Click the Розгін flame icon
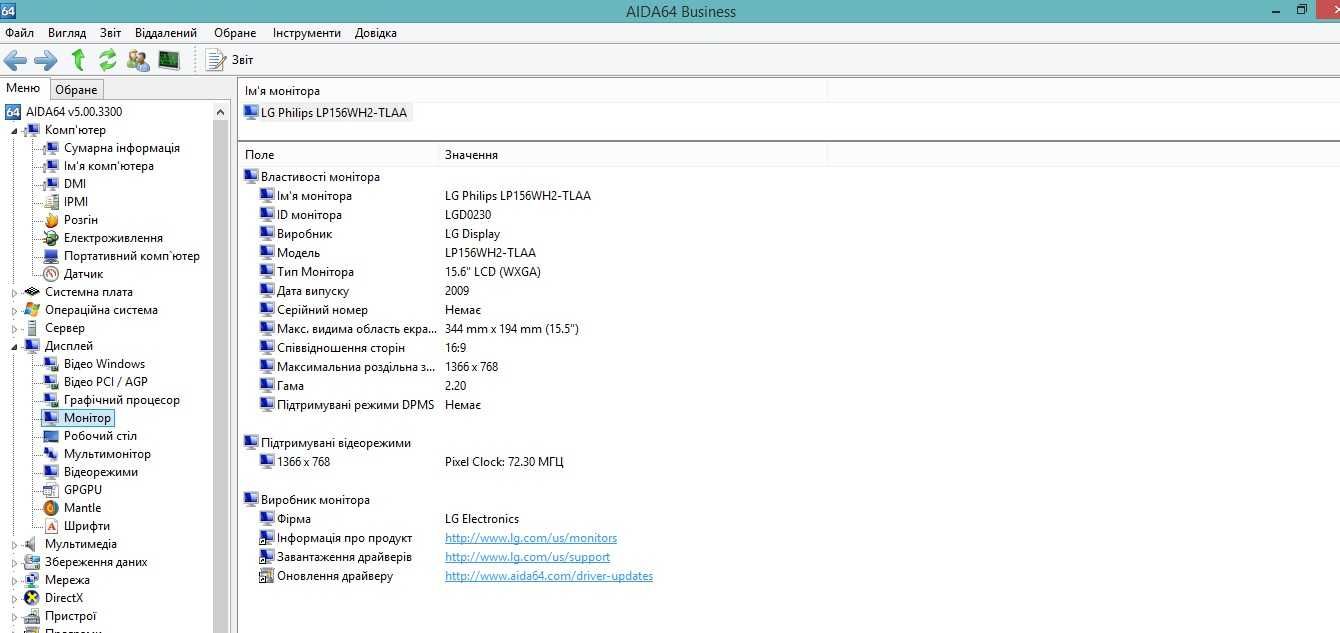 click(x=51, y=220)
